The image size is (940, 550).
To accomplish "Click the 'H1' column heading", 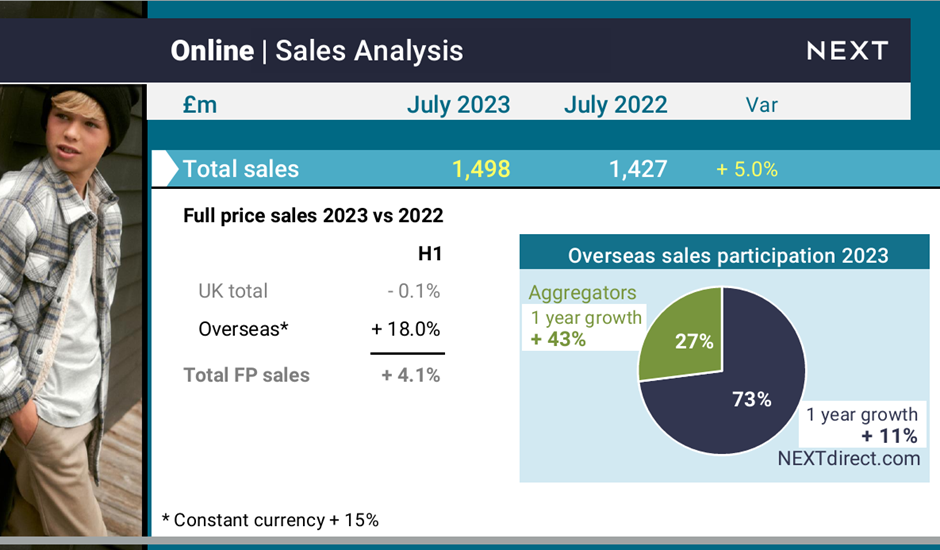I will tap(430, 254).
